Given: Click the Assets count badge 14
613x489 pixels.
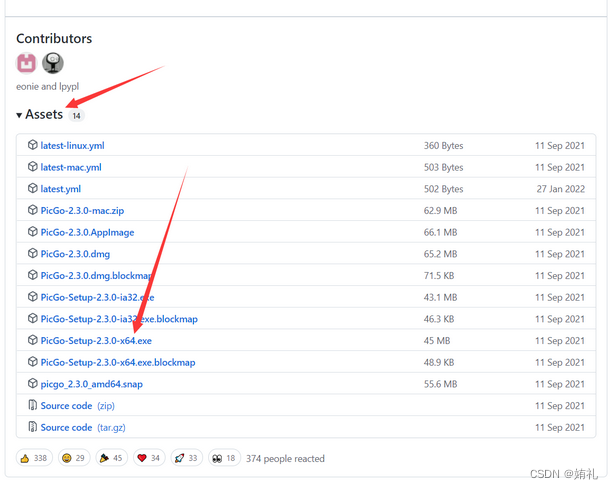Looking at the screenshot, I should coord(76,116).
